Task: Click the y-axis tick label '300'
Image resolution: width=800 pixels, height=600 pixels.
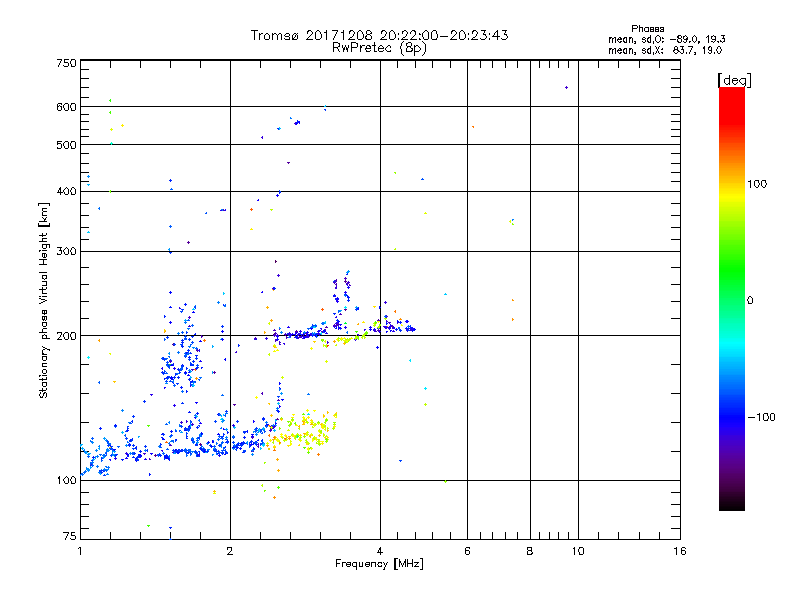Action: [66, 251]
